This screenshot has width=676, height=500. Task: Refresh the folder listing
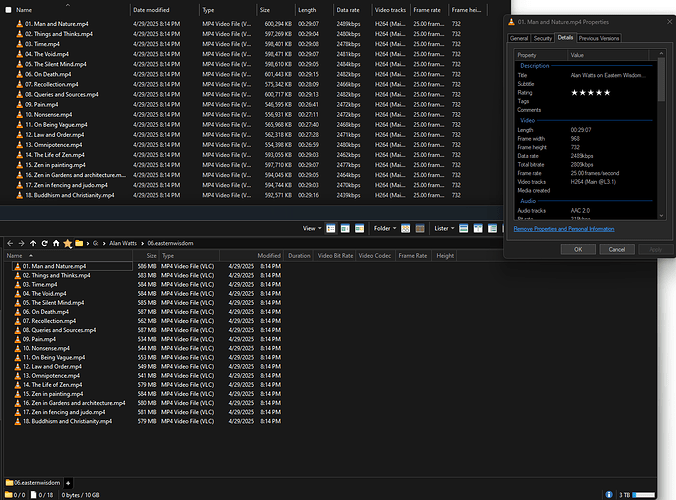pyautogui.click(x=44, y=243)
